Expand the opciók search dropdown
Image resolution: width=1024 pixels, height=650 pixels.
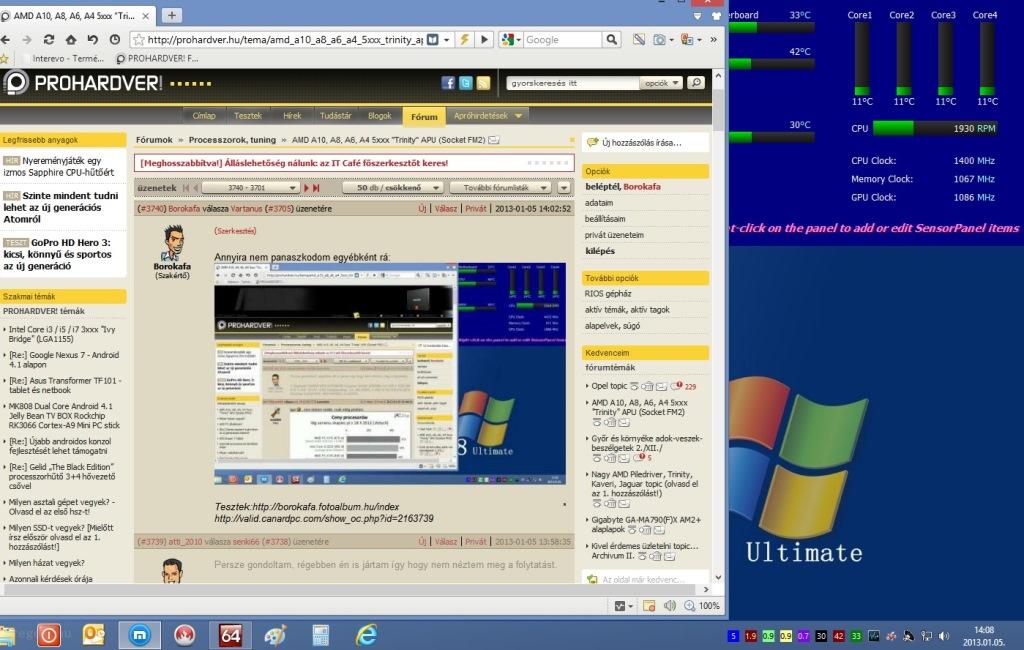(x=661, y=83)
